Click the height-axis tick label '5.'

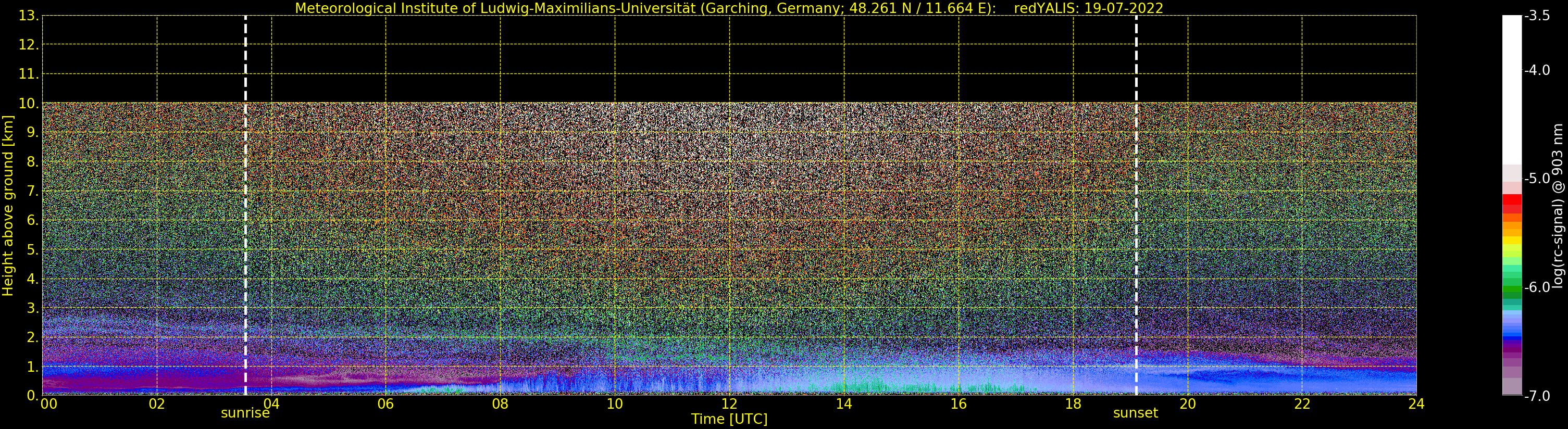point(32,249)
